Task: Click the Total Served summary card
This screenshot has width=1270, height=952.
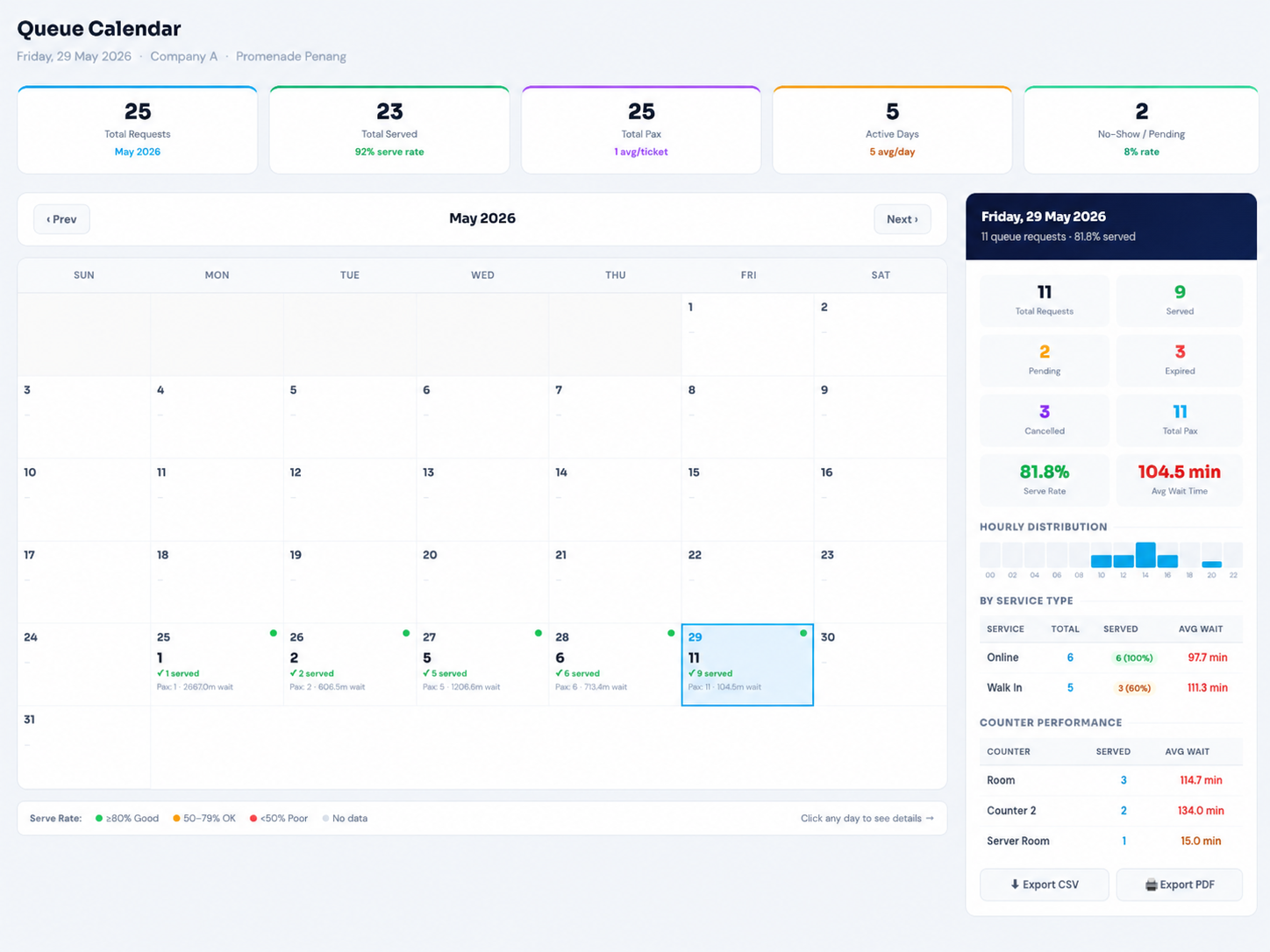Action: pyautogui.click(x=389, y=130)
